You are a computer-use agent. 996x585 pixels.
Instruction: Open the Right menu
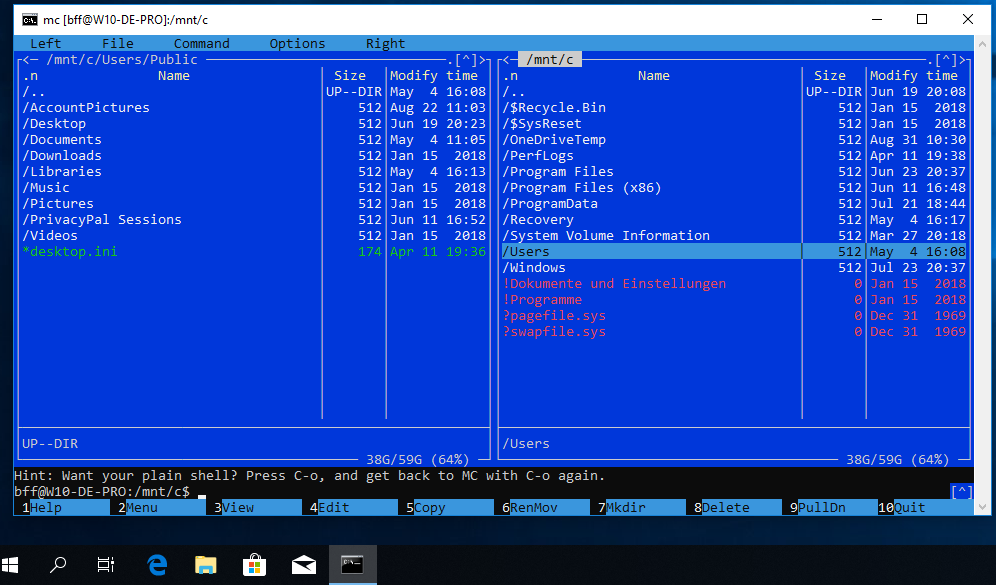coord(385,43)
